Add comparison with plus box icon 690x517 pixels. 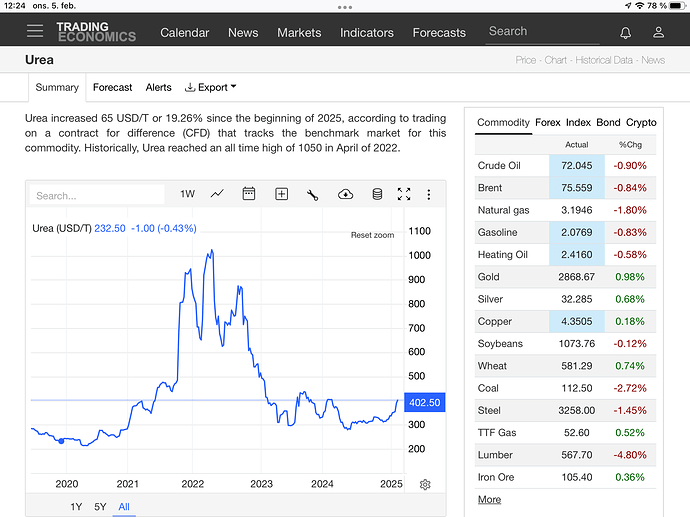click(x=281, y=194)
